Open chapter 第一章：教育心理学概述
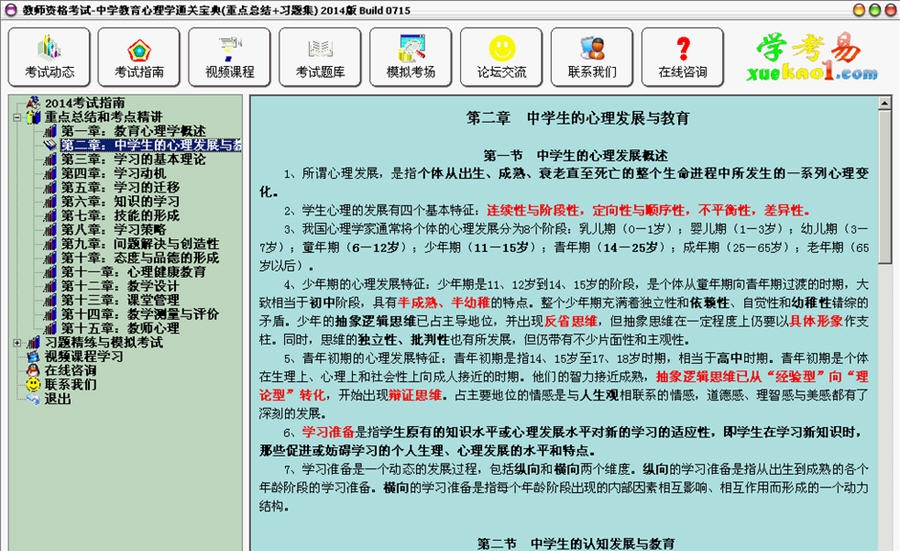 133,131
